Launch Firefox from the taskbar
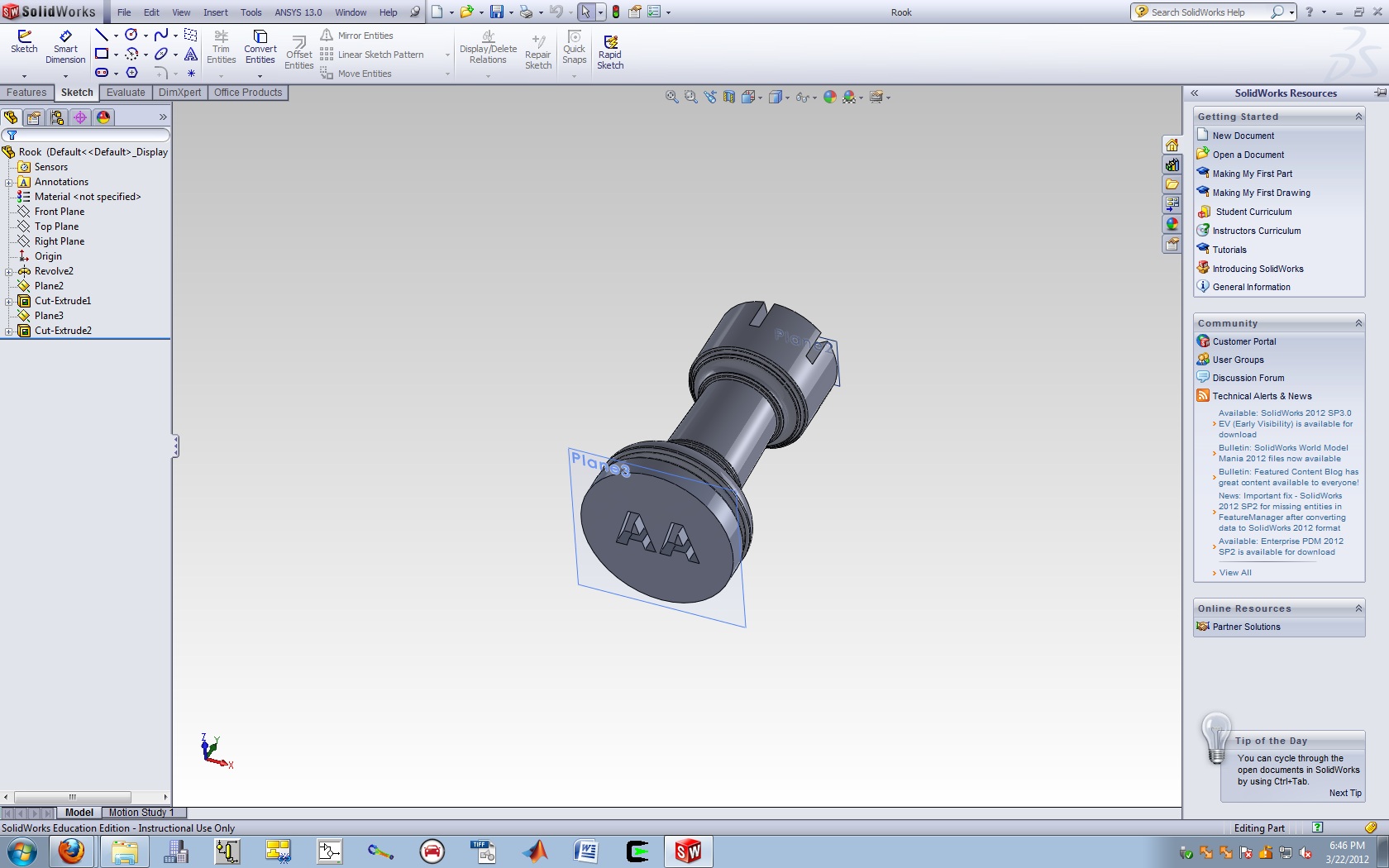Image resolution: width=1389 pixels, height=868 pixels. [x=71, y=851]
